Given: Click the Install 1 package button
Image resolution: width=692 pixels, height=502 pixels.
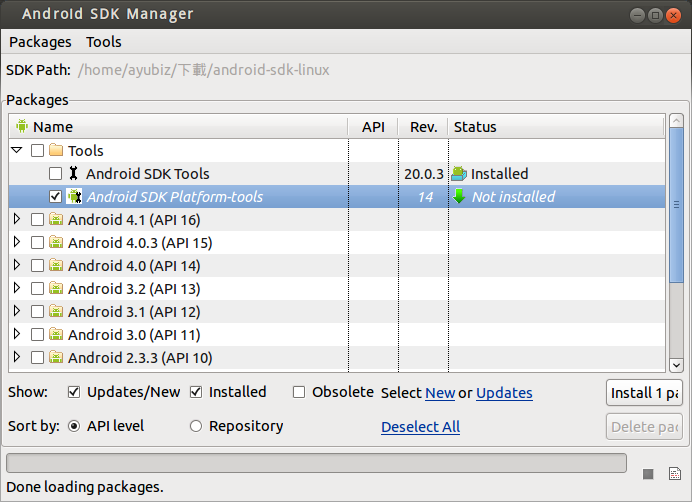Looking at the screenshot, I should coord(643,393).
